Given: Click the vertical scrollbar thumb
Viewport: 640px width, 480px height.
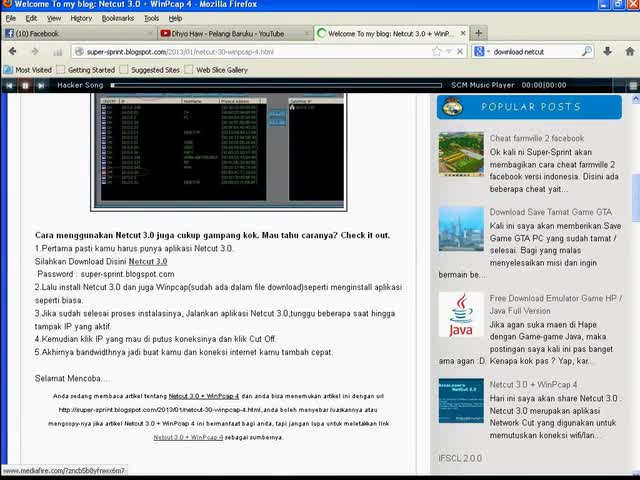Looking at the screenshot, I should [636, 198].
